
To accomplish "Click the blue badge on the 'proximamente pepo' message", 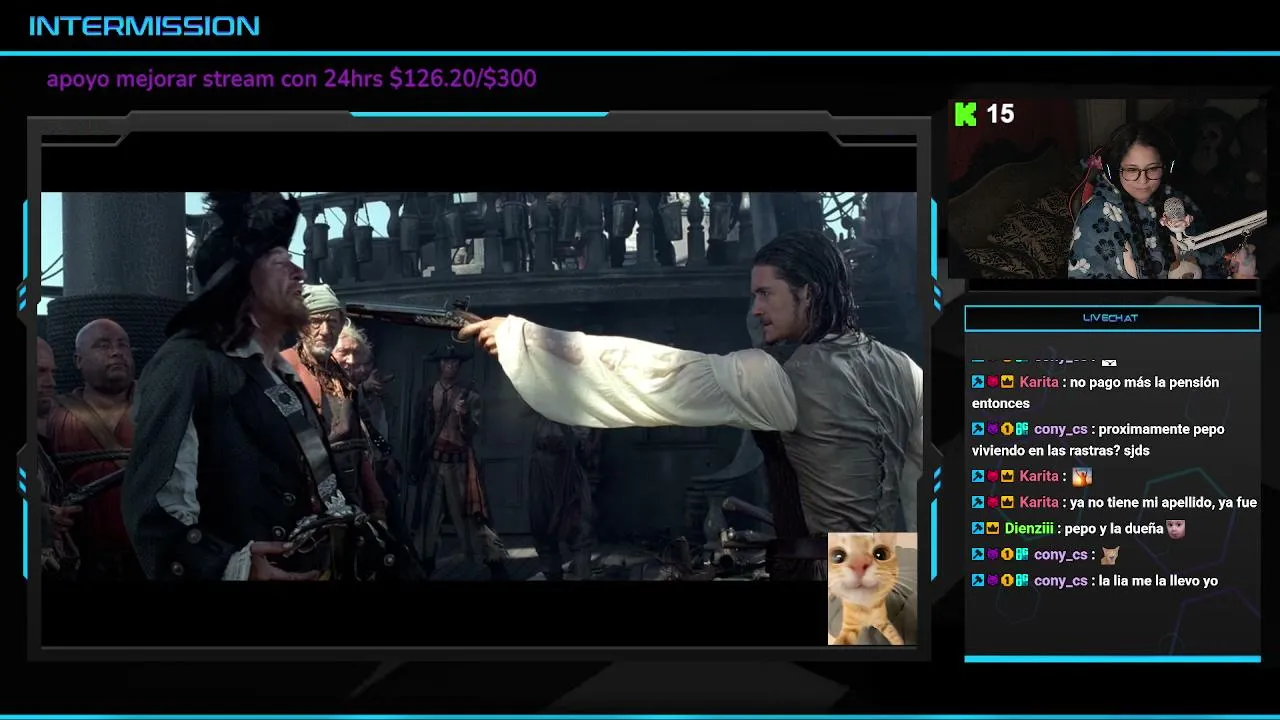I will pos(978,429).
